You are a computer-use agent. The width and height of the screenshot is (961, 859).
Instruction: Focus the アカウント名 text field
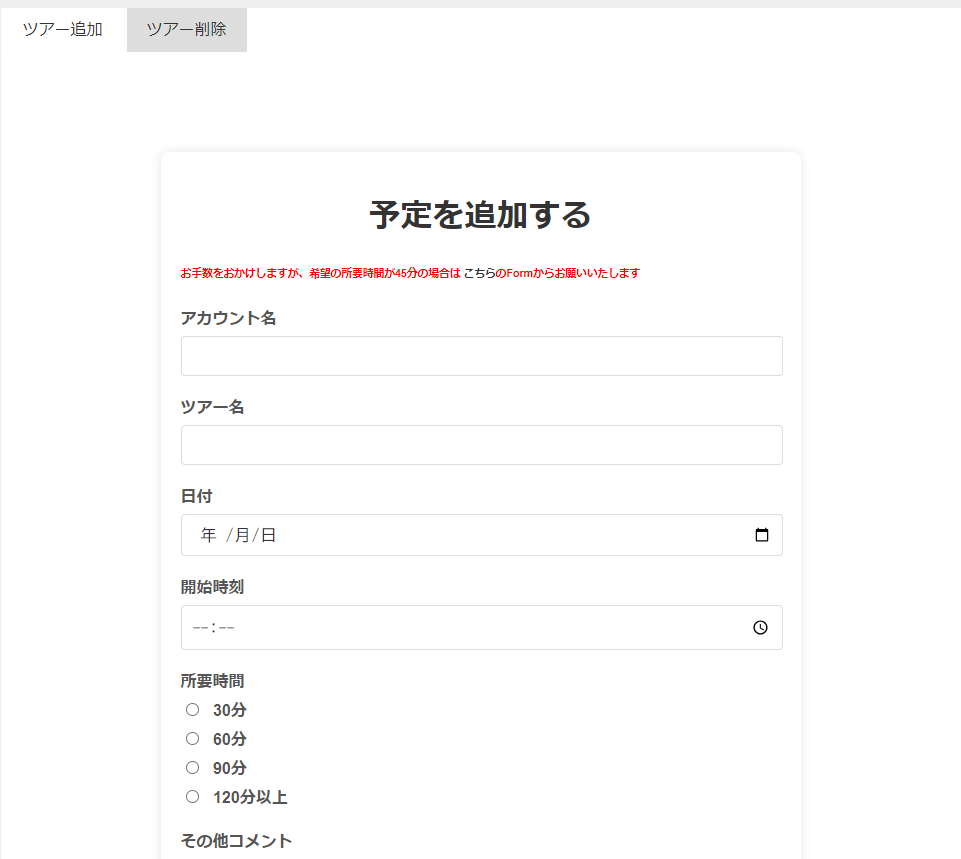tap(482, 356)
